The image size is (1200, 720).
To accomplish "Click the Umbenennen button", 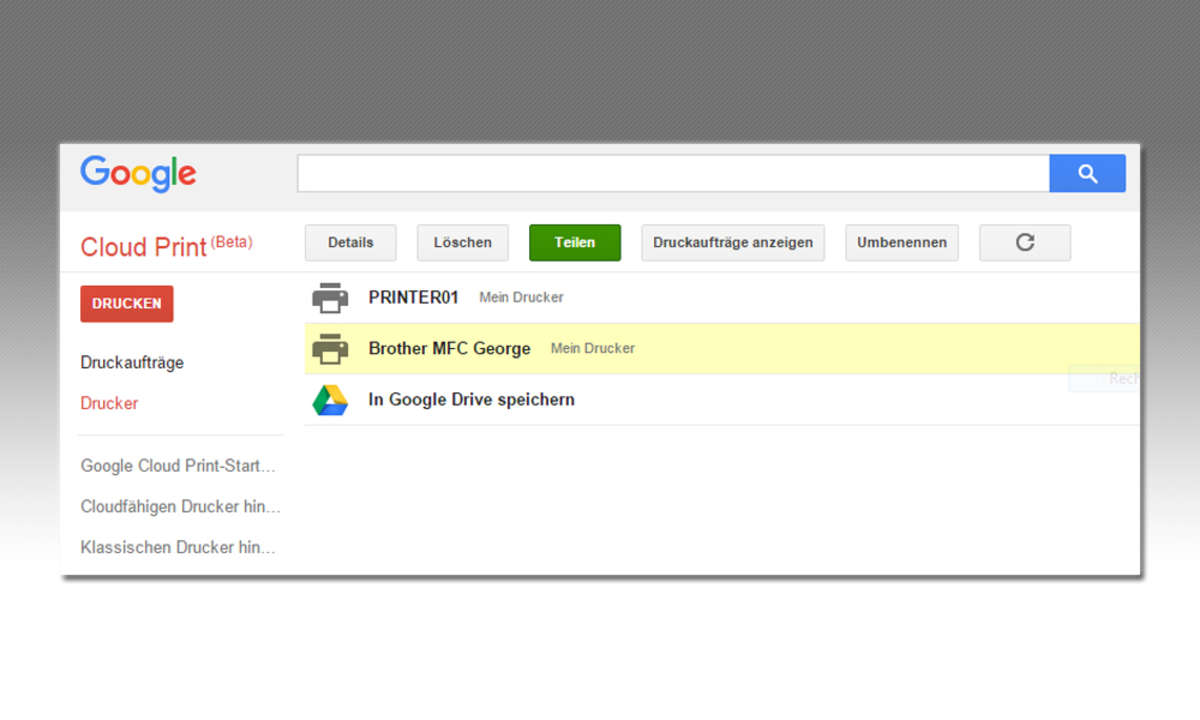I will tap(902, 243).
